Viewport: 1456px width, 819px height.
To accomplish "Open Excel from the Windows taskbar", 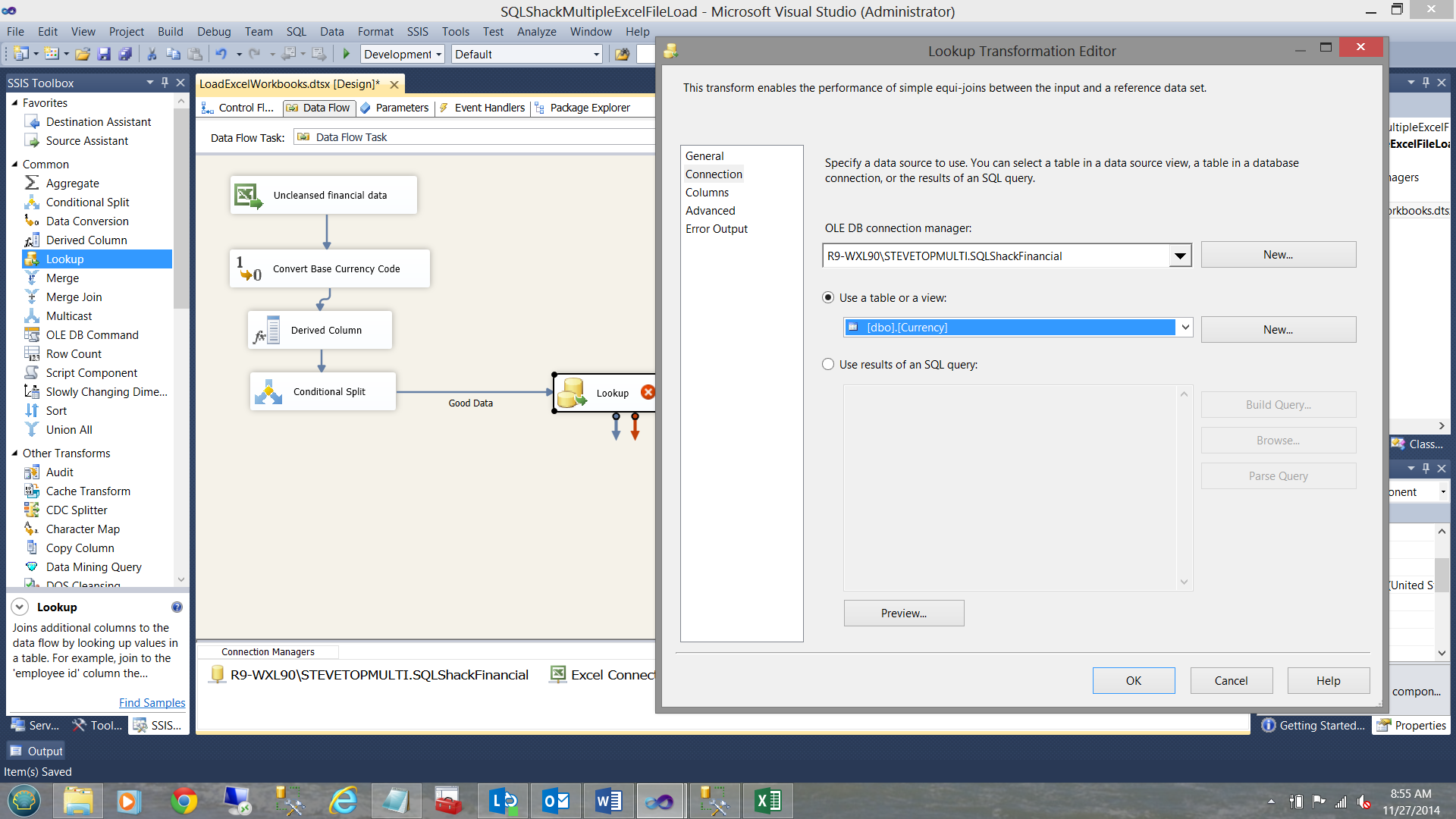I will pyautogui.click(x=767, y=801).
